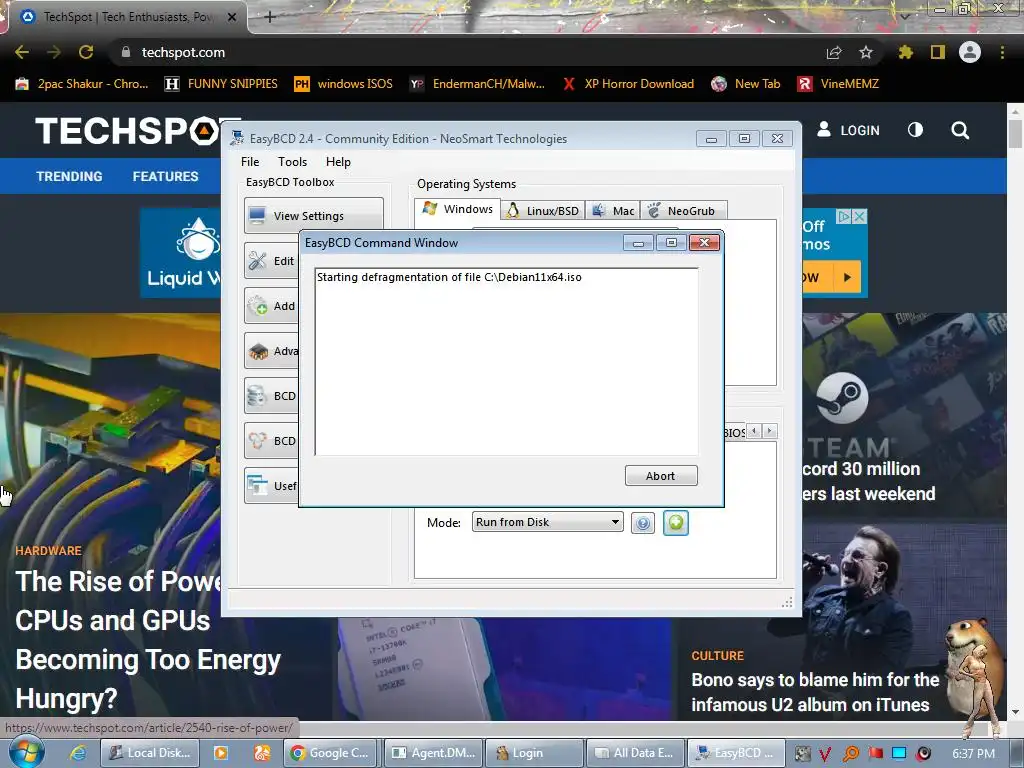The image size is (1024, 768).
Task: Open the File menu in EasyBCD
Action: pos(249,162)
